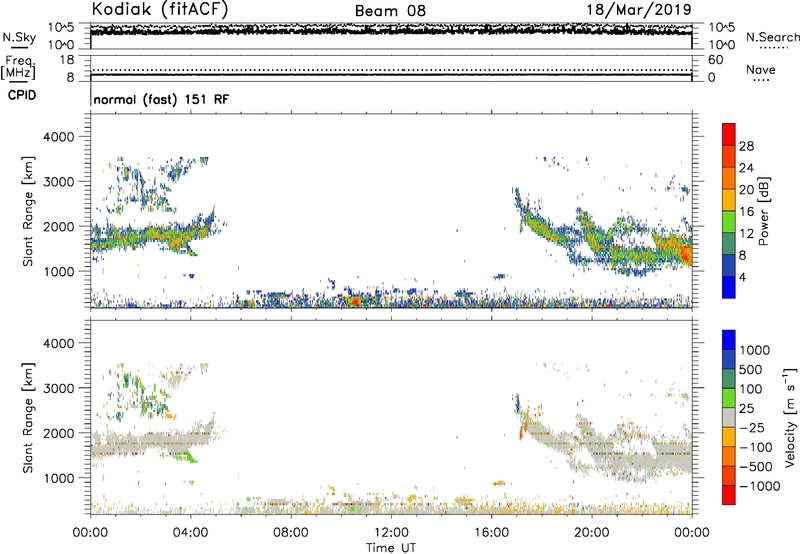
Task: Click the 'Velocity [m s-1]' color bar label
Action: tap(790, 417)
